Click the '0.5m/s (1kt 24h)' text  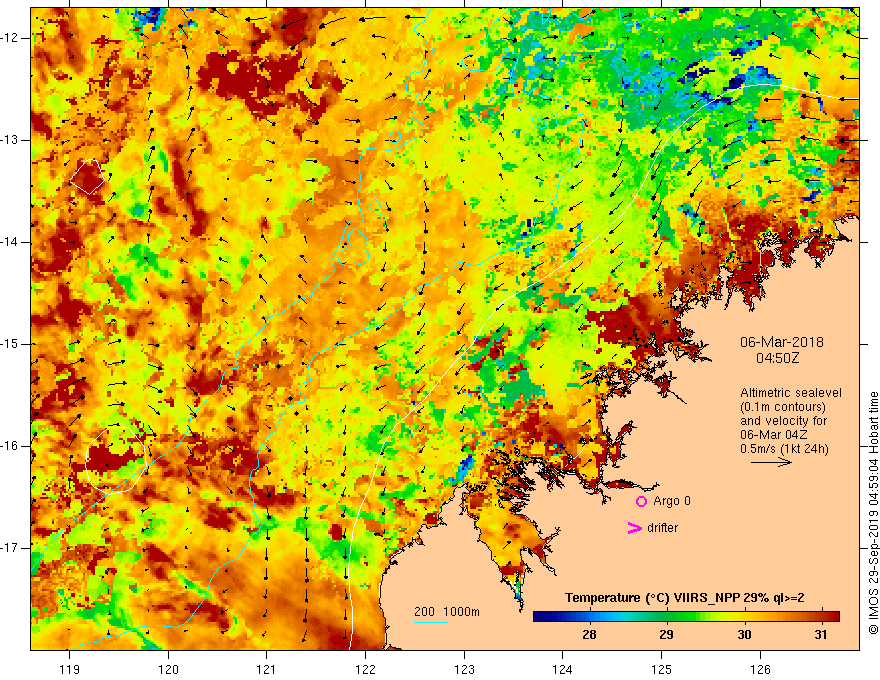[784, 449]
